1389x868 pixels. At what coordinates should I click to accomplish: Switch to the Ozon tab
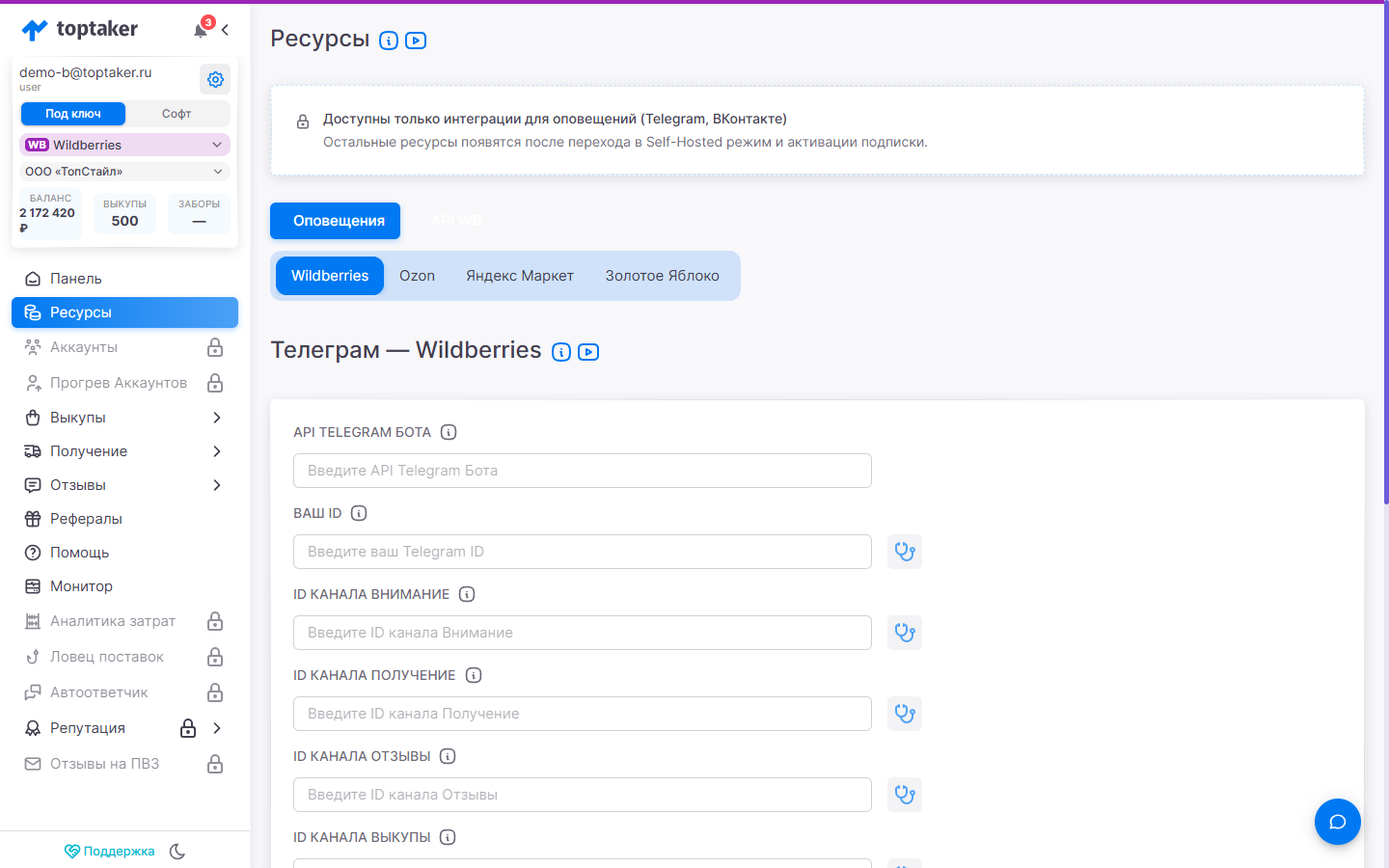417,276
